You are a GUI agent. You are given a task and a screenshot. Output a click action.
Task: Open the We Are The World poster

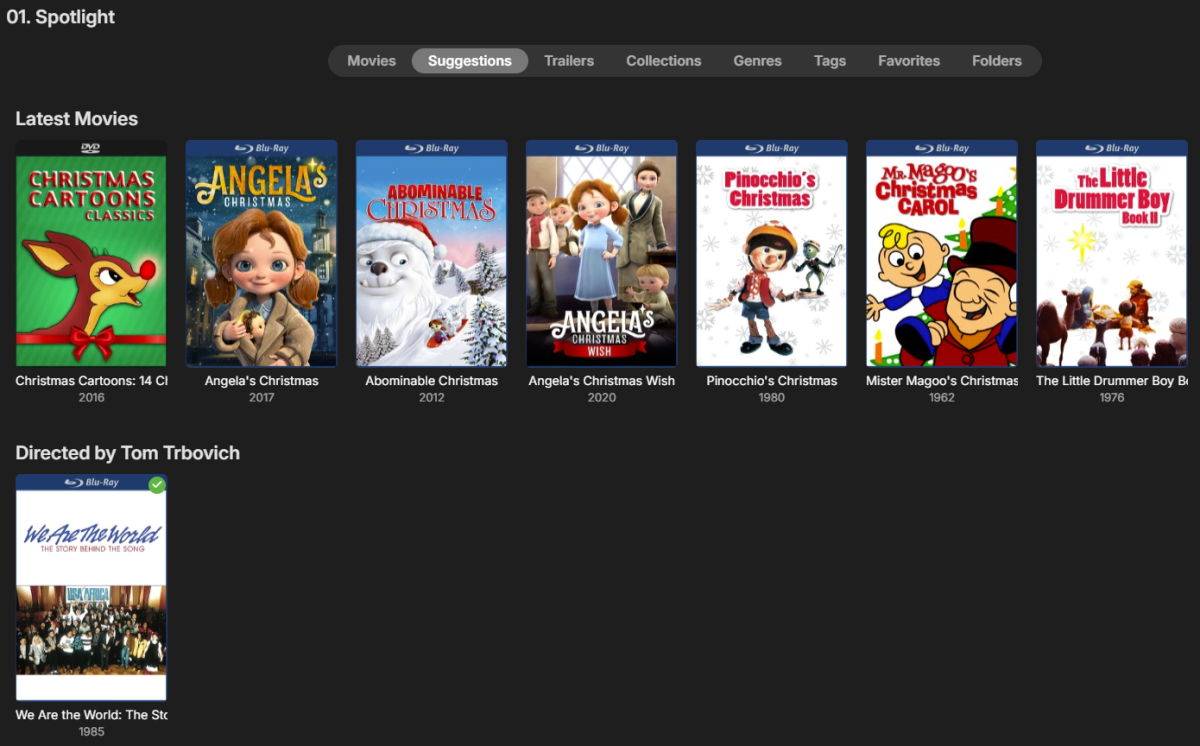pyautogui.click(x=91, y=588)
